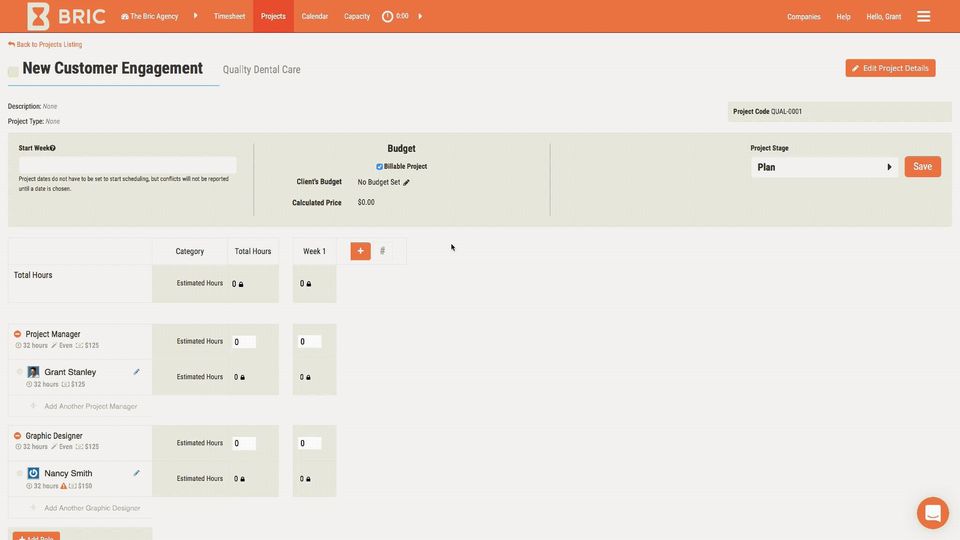Open the Help menu
The image size is (960, 540).
click(843, 17)
